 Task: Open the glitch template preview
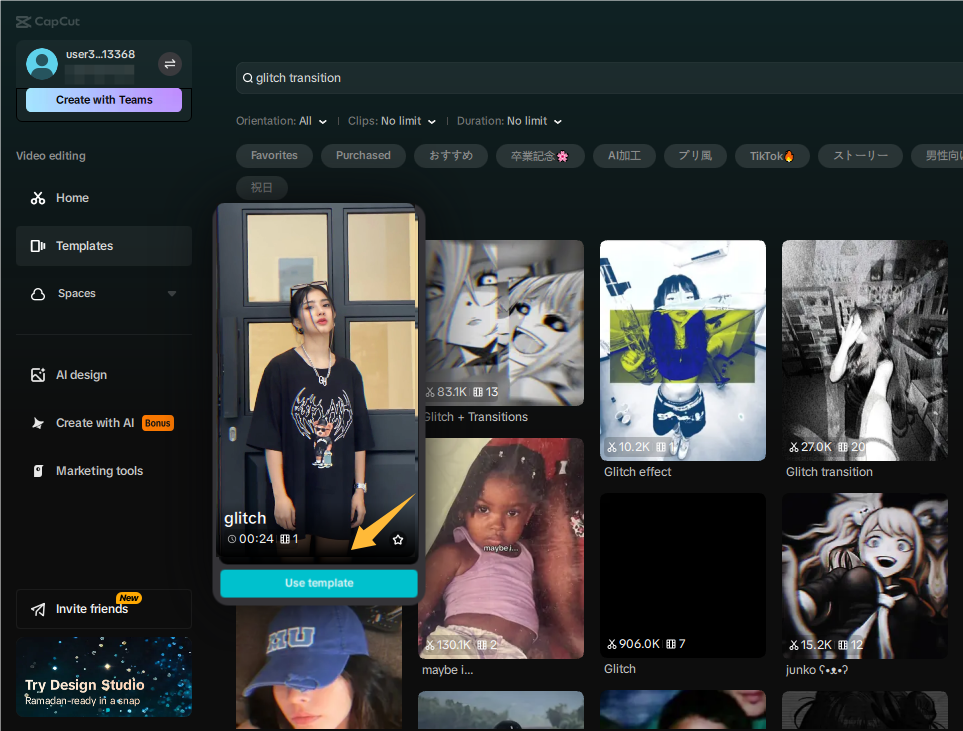pyautogui.click(x=319, y=385)
